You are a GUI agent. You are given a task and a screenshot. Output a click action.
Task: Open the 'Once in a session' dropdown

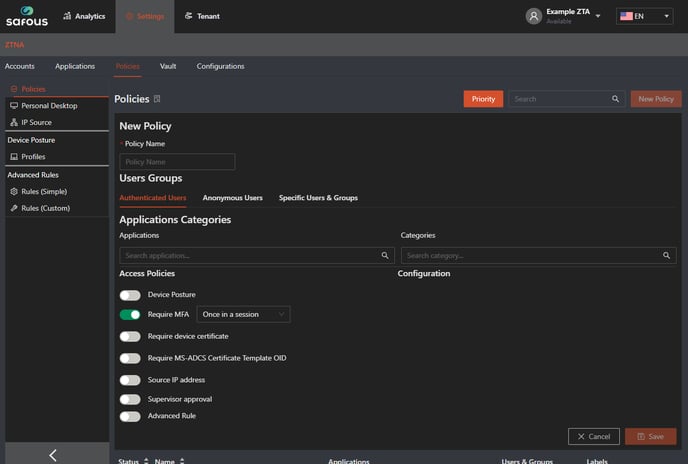[x=244, y=314]
